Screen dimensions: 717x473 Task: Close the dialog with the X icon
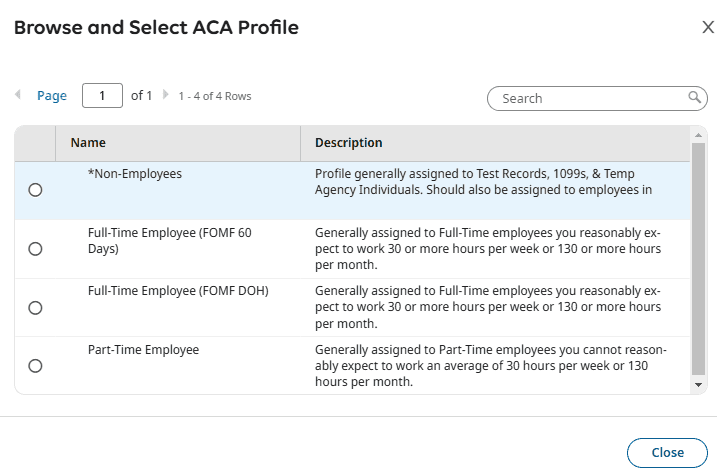[x=708, y=28]
